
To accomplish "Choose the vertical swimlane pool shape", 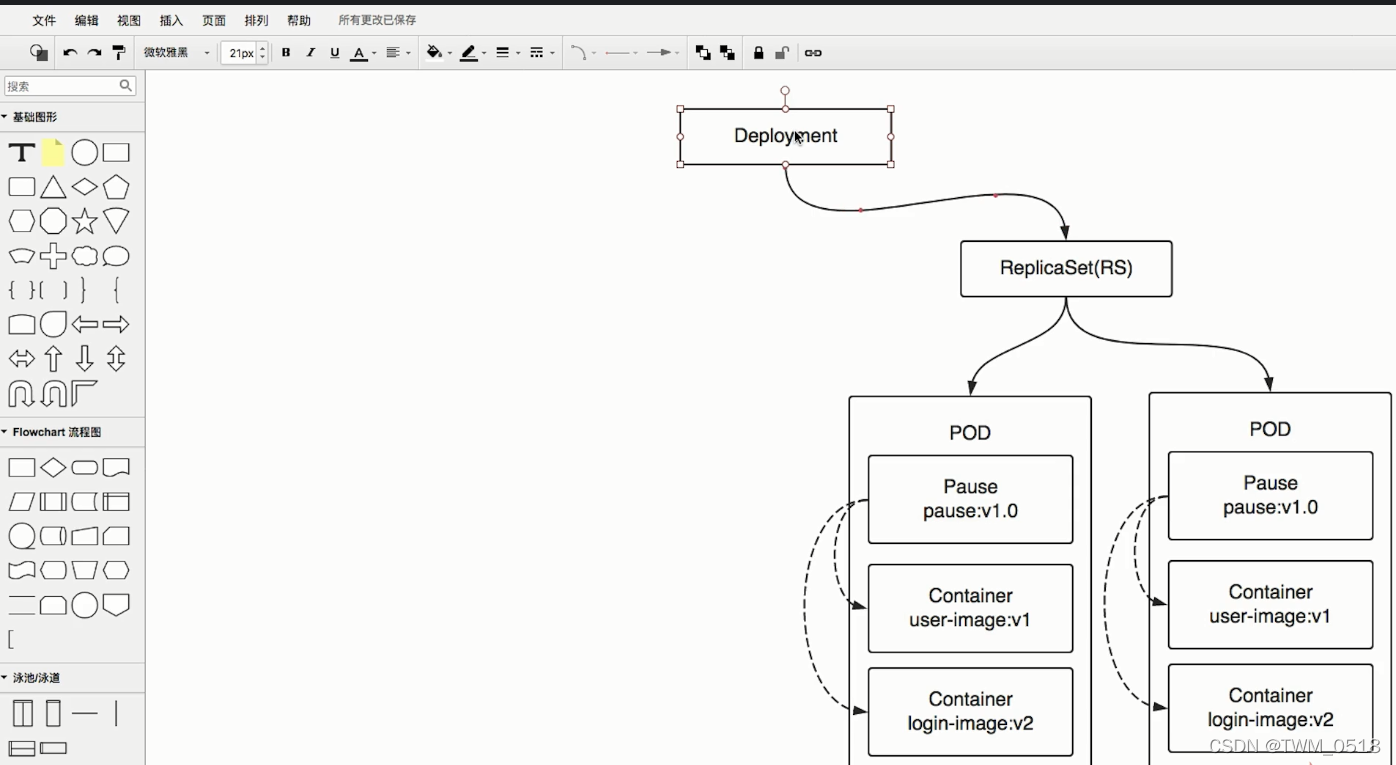I will (22, 713).
